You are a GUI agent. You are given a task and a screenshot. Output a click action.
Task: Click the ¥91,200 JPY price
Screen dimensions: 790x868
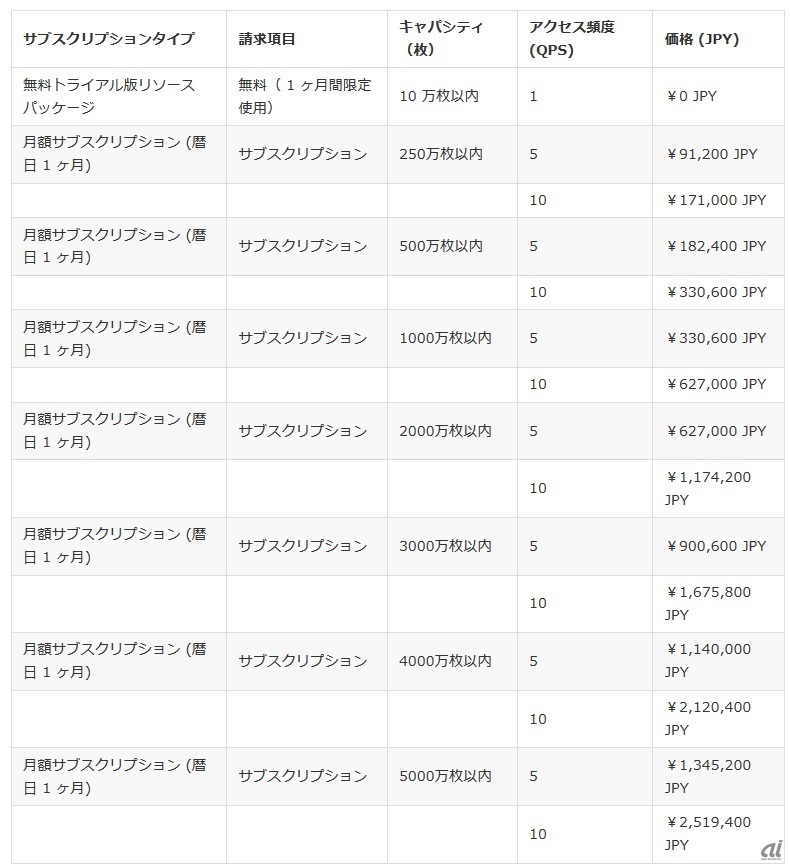pos(711,154)
